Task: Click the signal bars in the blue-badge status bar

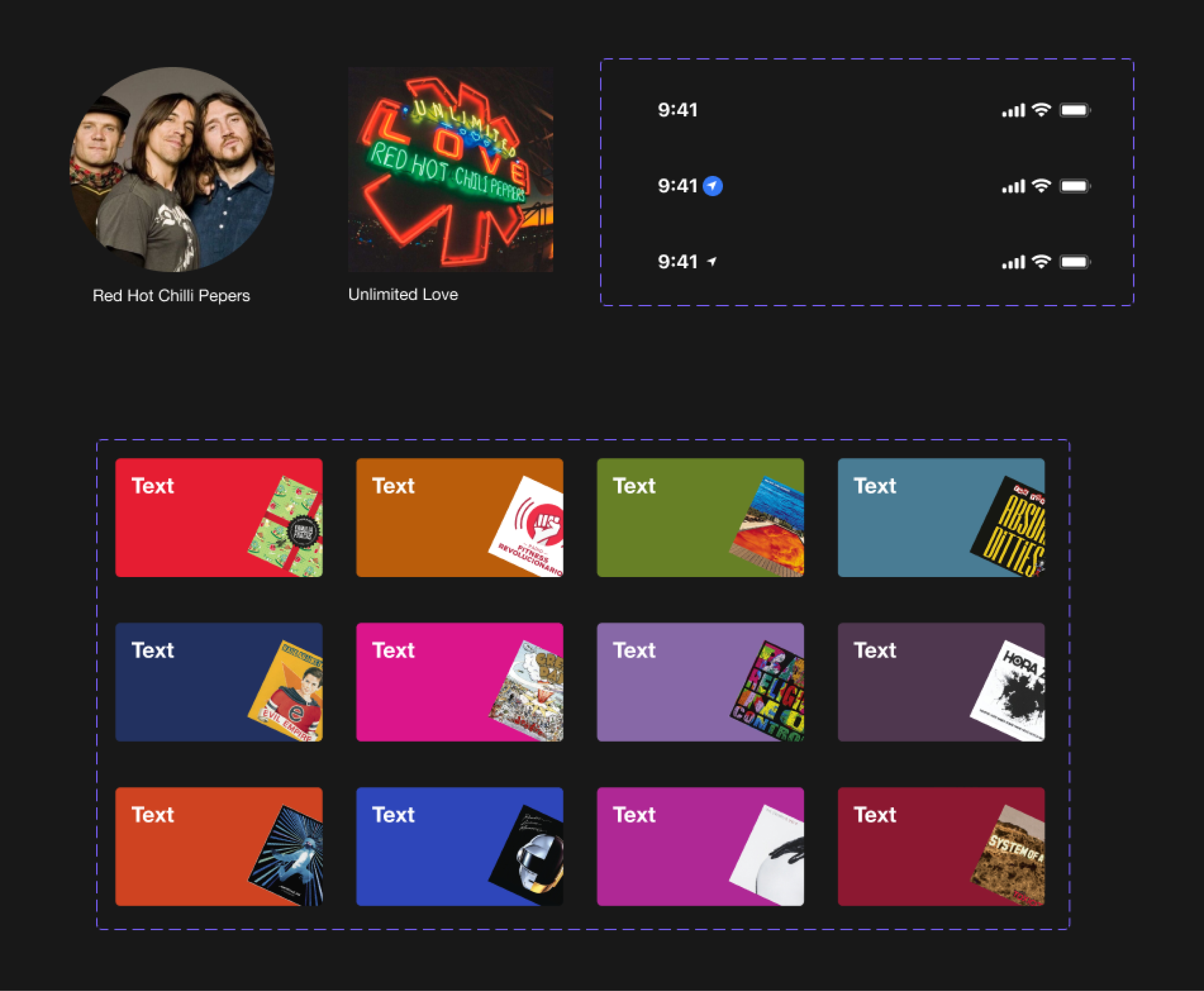Action: (1014, 187)
